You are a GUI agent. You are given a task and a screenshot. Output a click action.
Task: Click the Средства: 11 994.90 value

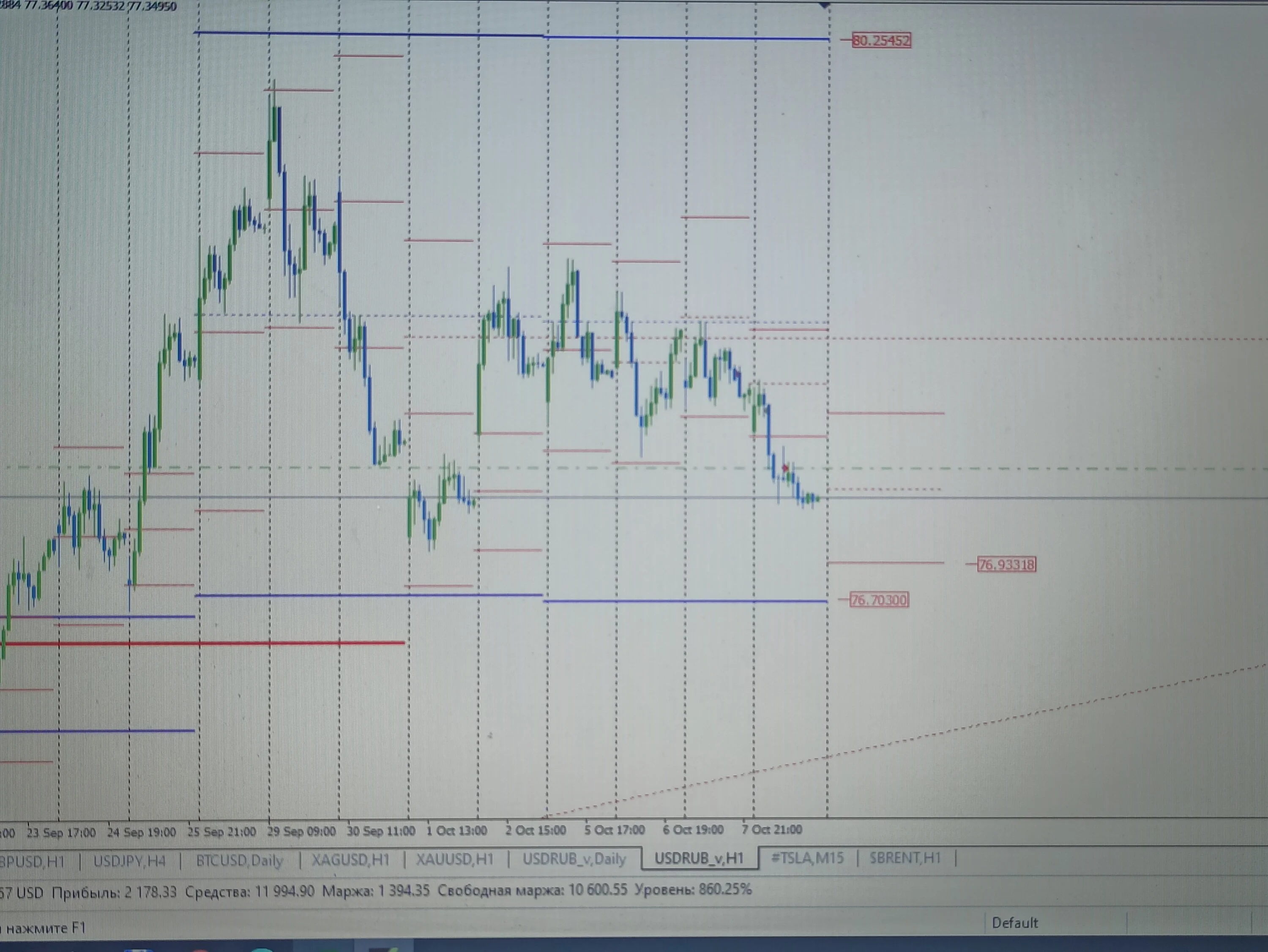250,892
